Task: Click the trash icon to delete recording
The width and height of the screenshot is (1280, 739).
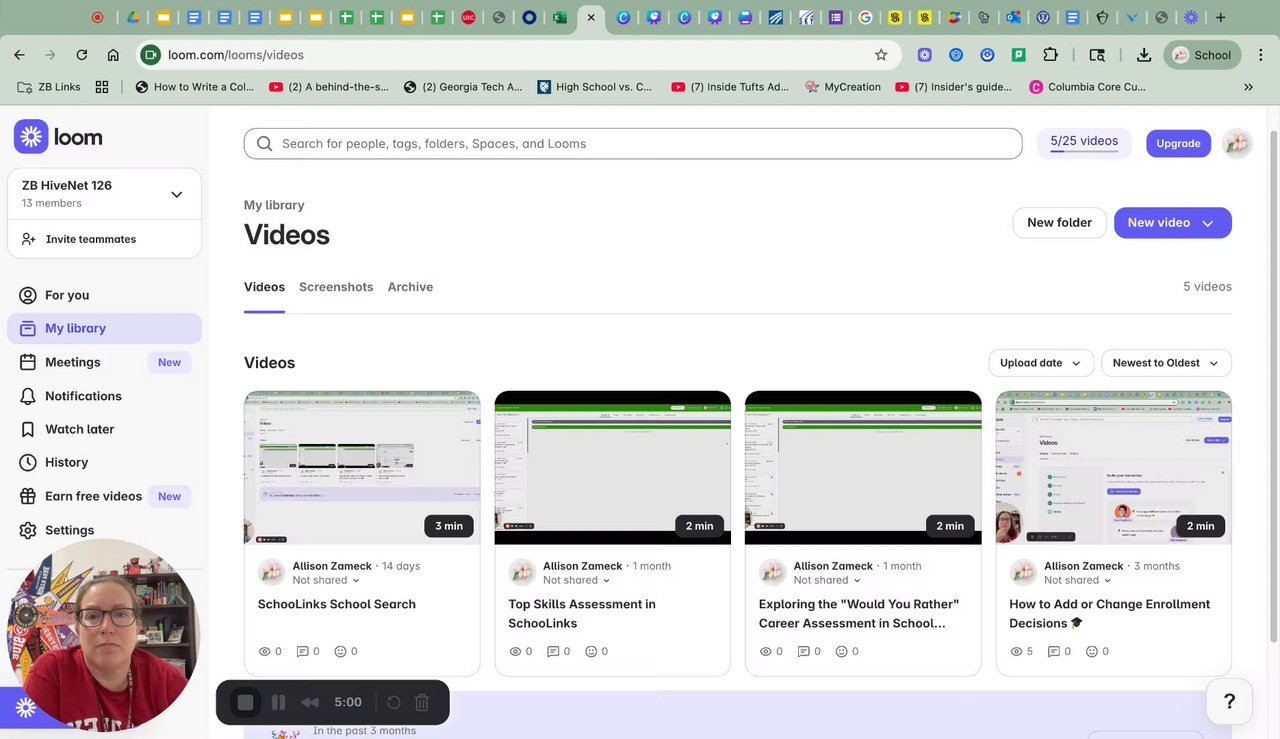Action: click(x=422, y=702)
